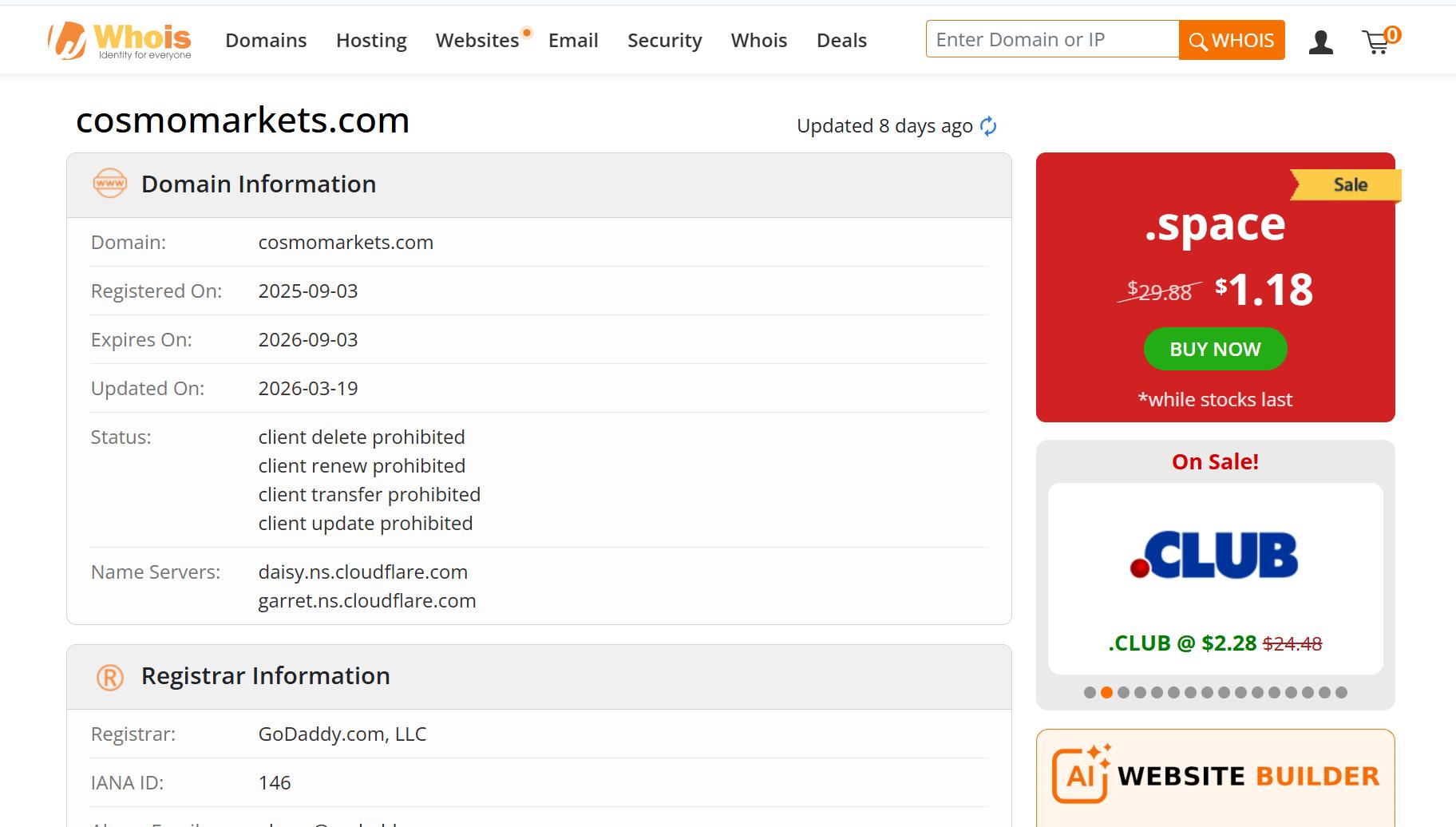
Task: Click the Registrar Information R icon
Action: (x=110, y=678)
